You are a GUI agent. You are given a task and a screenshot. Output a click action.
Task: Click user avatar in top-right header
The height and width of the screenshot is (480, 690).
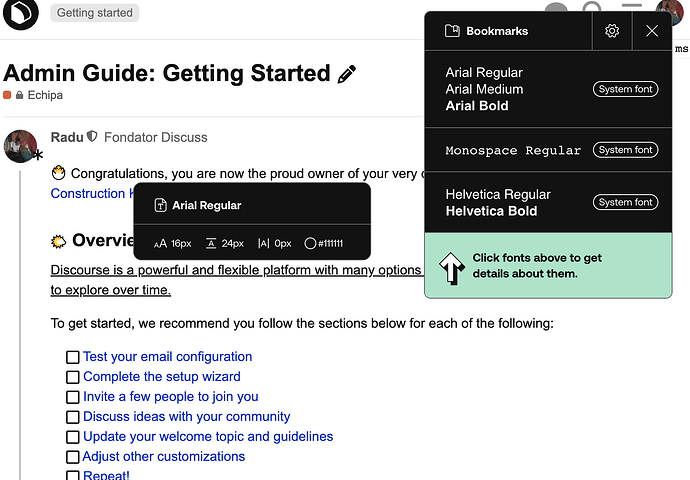(670, 11)
